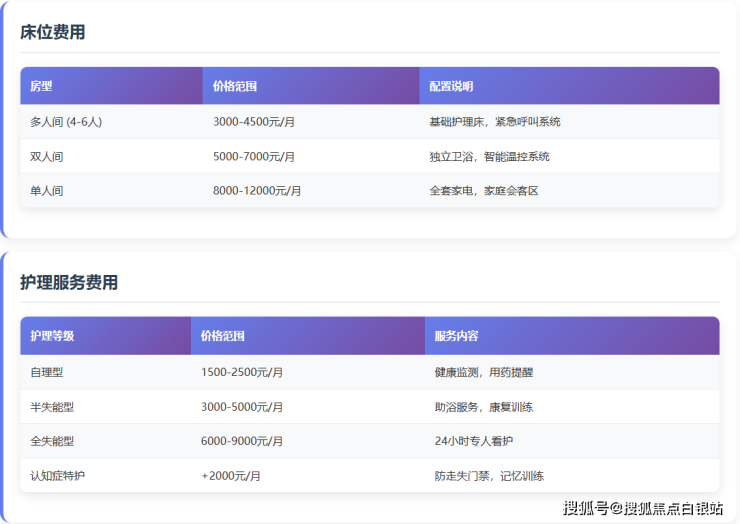Click the 双人间 room type cell
The image size is (740, 524).
tap(47, 157)
